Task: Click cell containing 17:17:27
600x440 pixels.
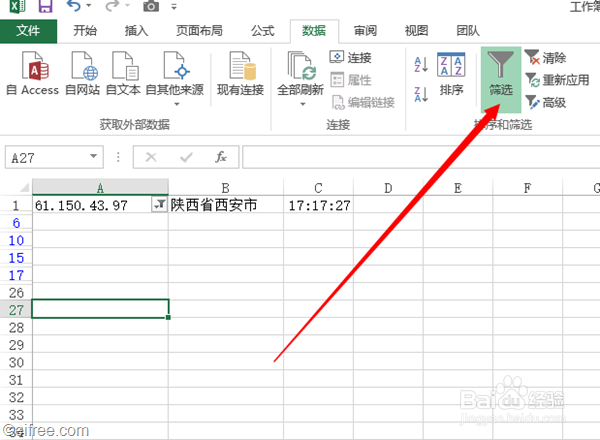Action: click(319, 205)
